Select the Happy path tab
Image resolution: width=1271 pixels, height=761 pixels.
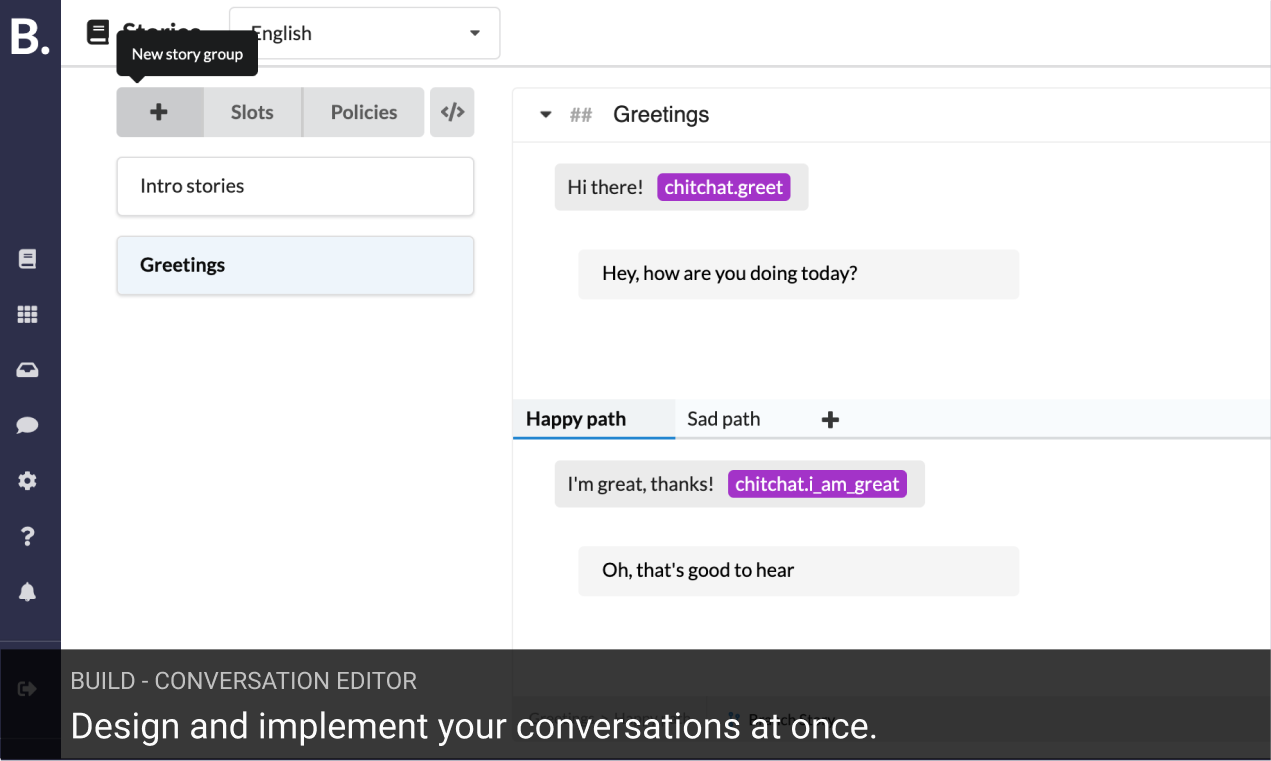tap(576, 419)
